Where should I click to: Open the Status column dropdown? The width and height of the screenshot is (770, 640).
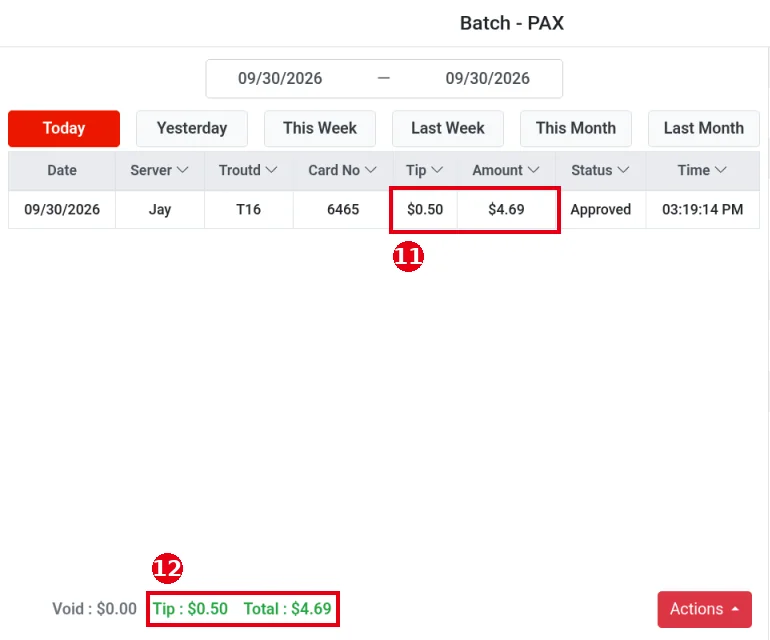coord(623,170)
